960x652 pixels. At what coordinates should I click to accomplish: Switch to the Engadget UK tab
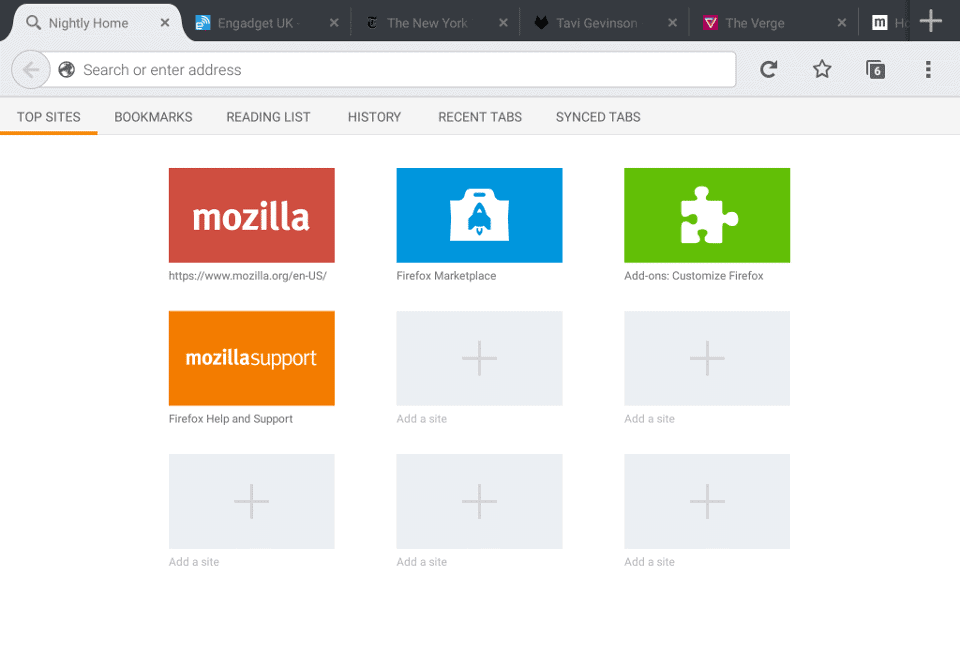255,21
